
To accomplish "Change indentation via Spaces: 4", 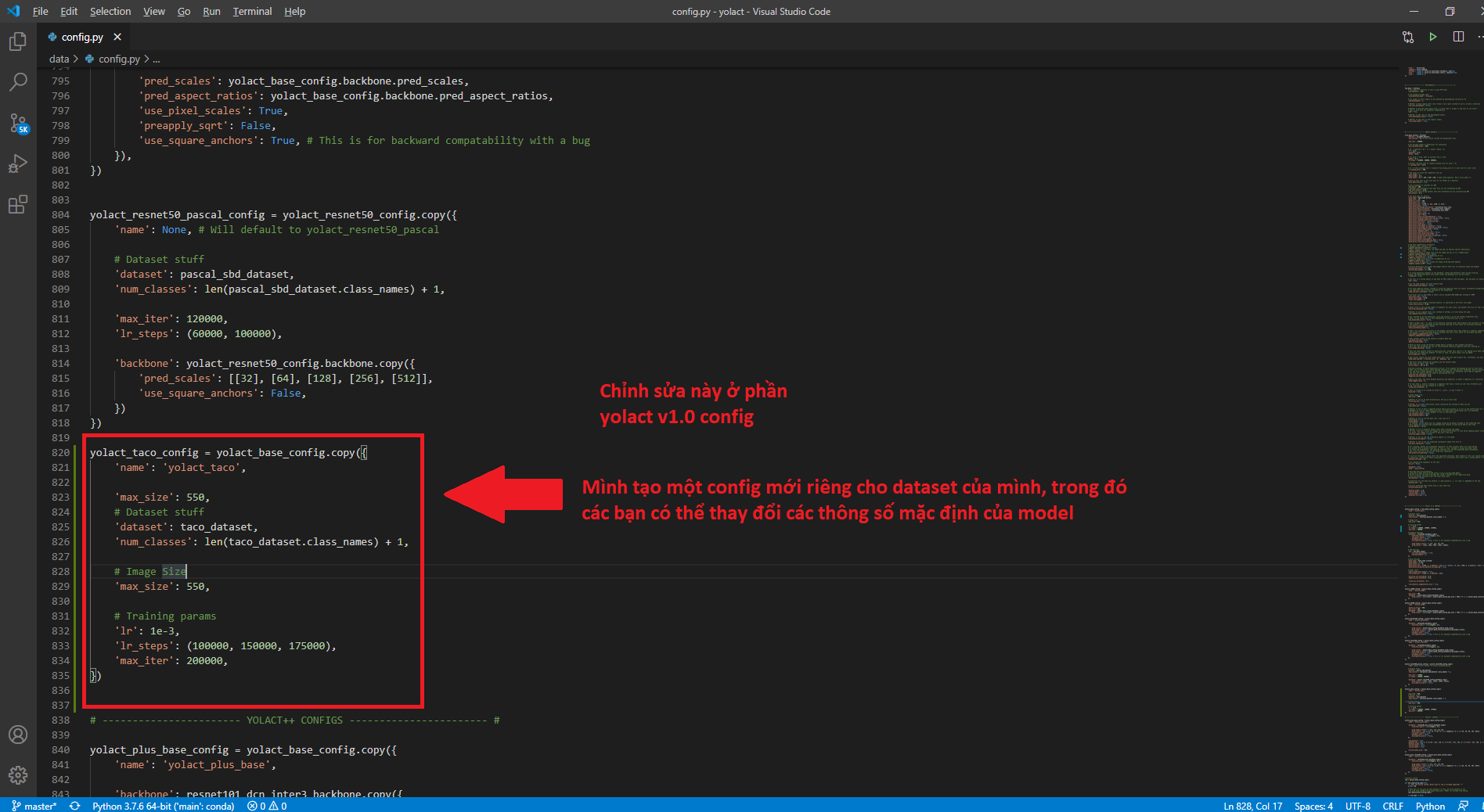I will pos(1313,806).
